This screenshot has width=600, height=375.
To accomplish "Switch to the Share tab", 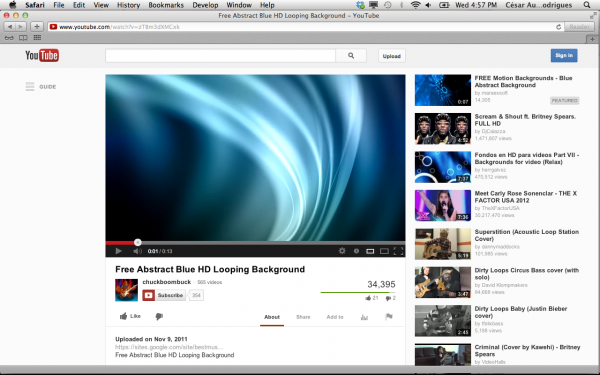I will pos(303,317).
